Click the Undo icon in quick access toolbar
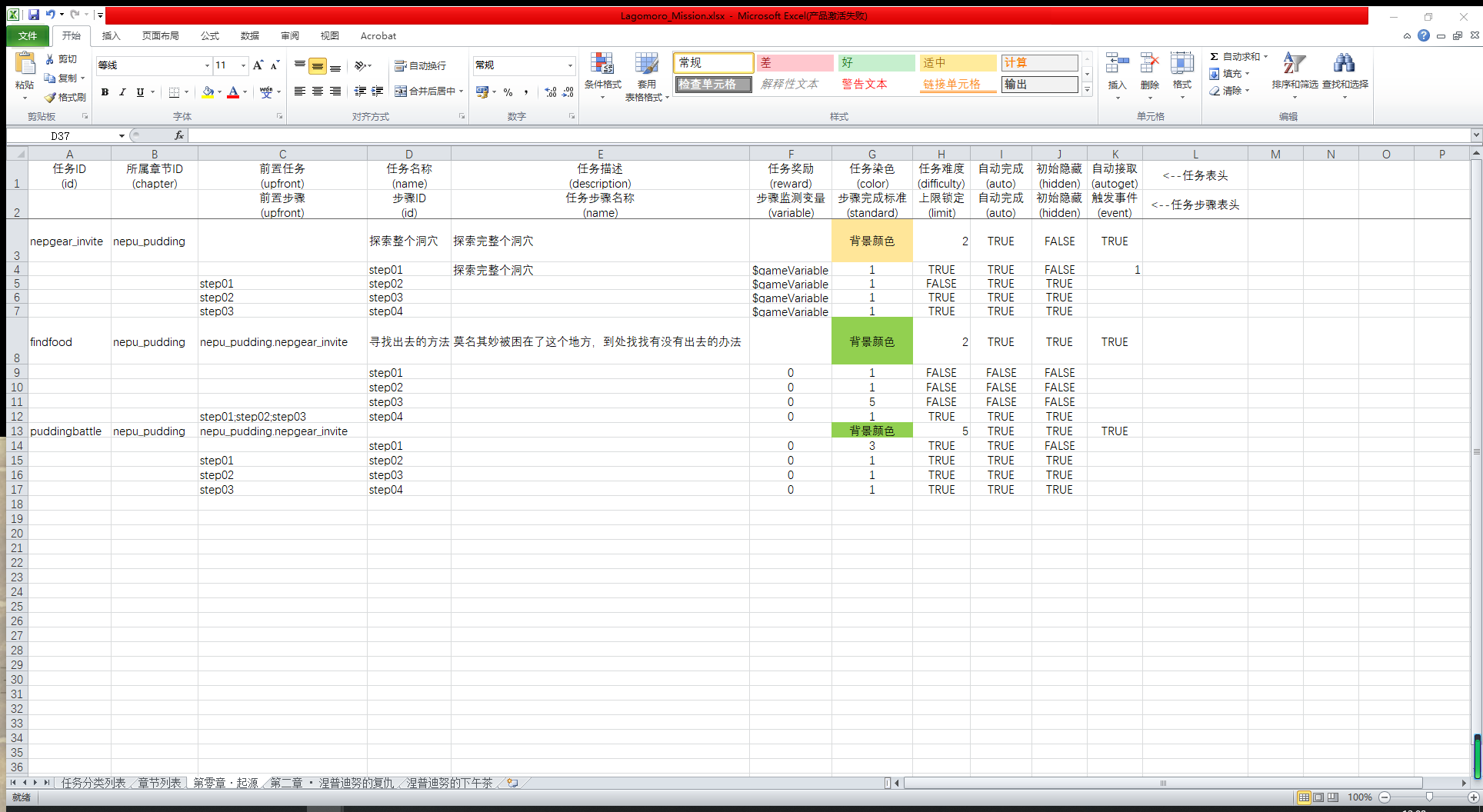Image resolution: width=1483 pixels, height=812 pixels. coord(50,15)
